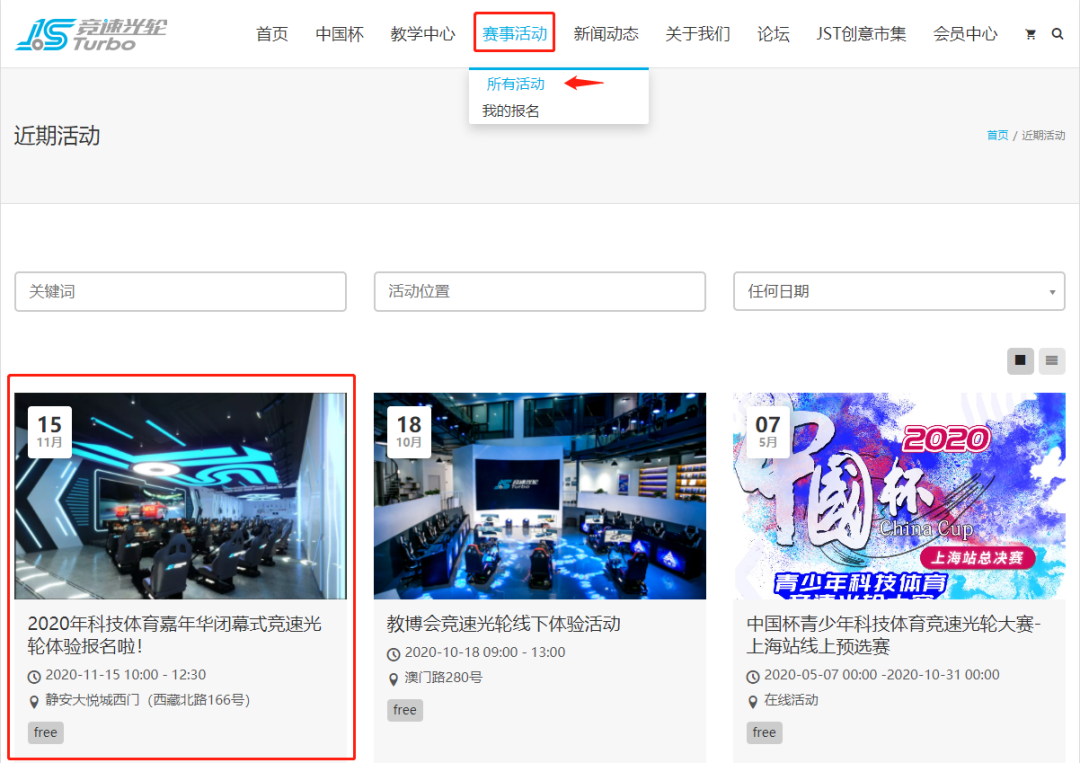Open the 2020 China Cup event thumbnail

pos(900,496)
